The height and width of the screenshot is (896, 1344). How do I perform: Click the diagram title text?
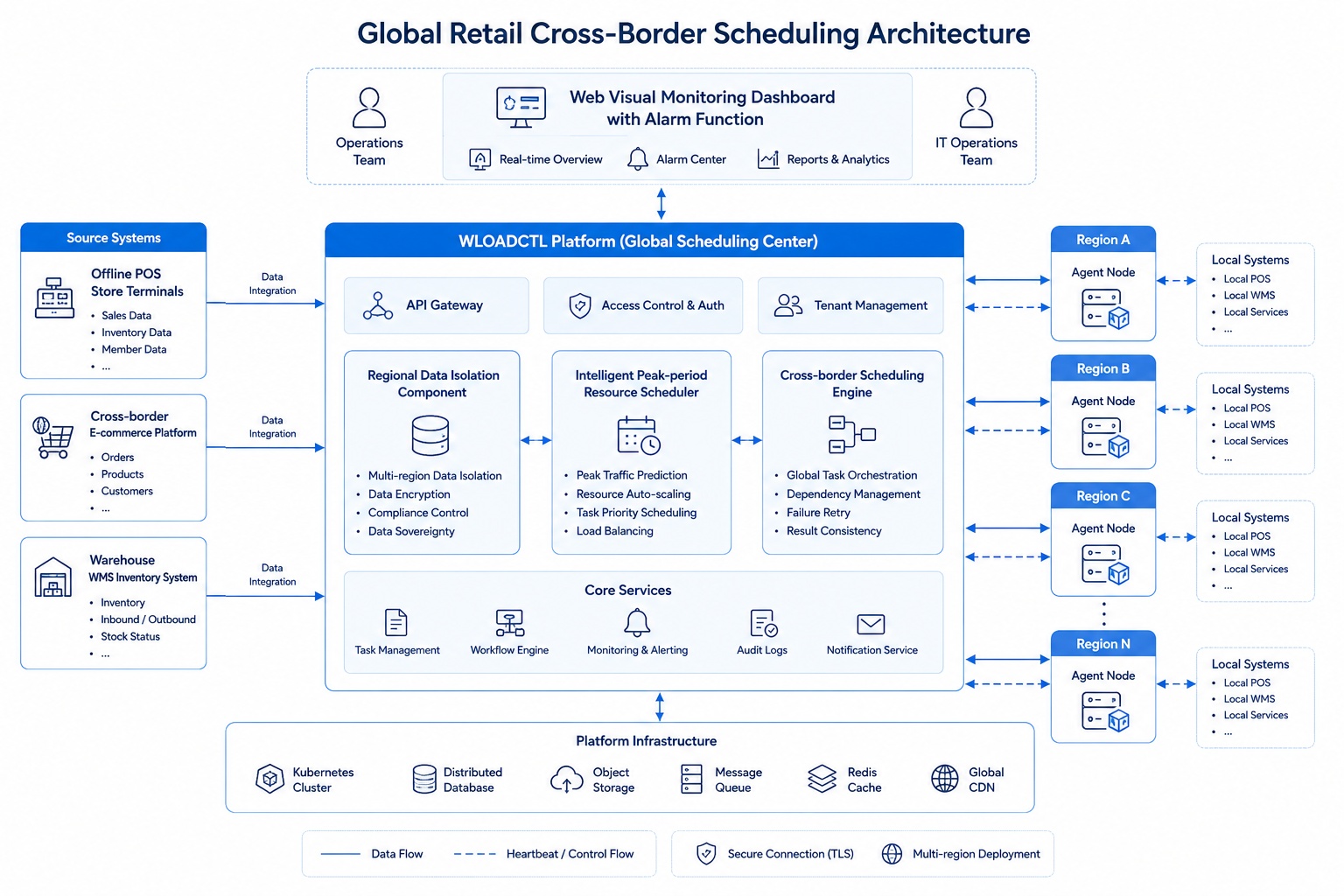click(694, 33)
